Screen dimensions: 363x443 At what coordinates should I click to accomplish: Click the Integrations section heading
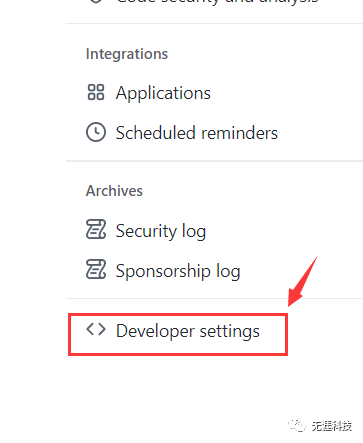(x=127, y=54)
